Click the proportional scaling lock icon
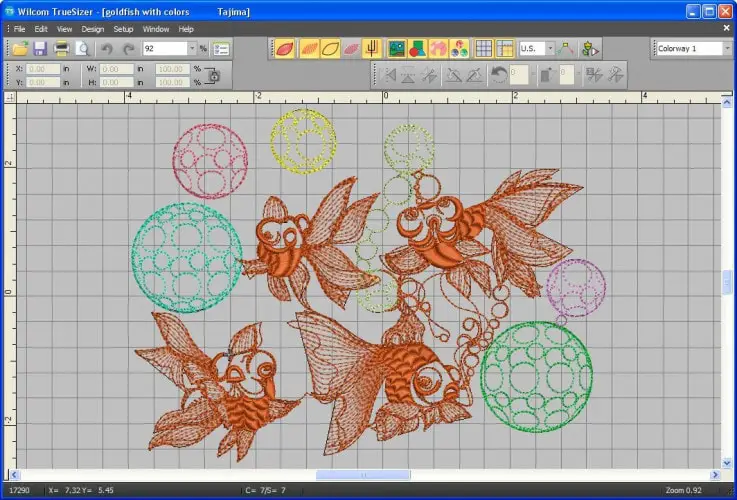 [212, 76]
